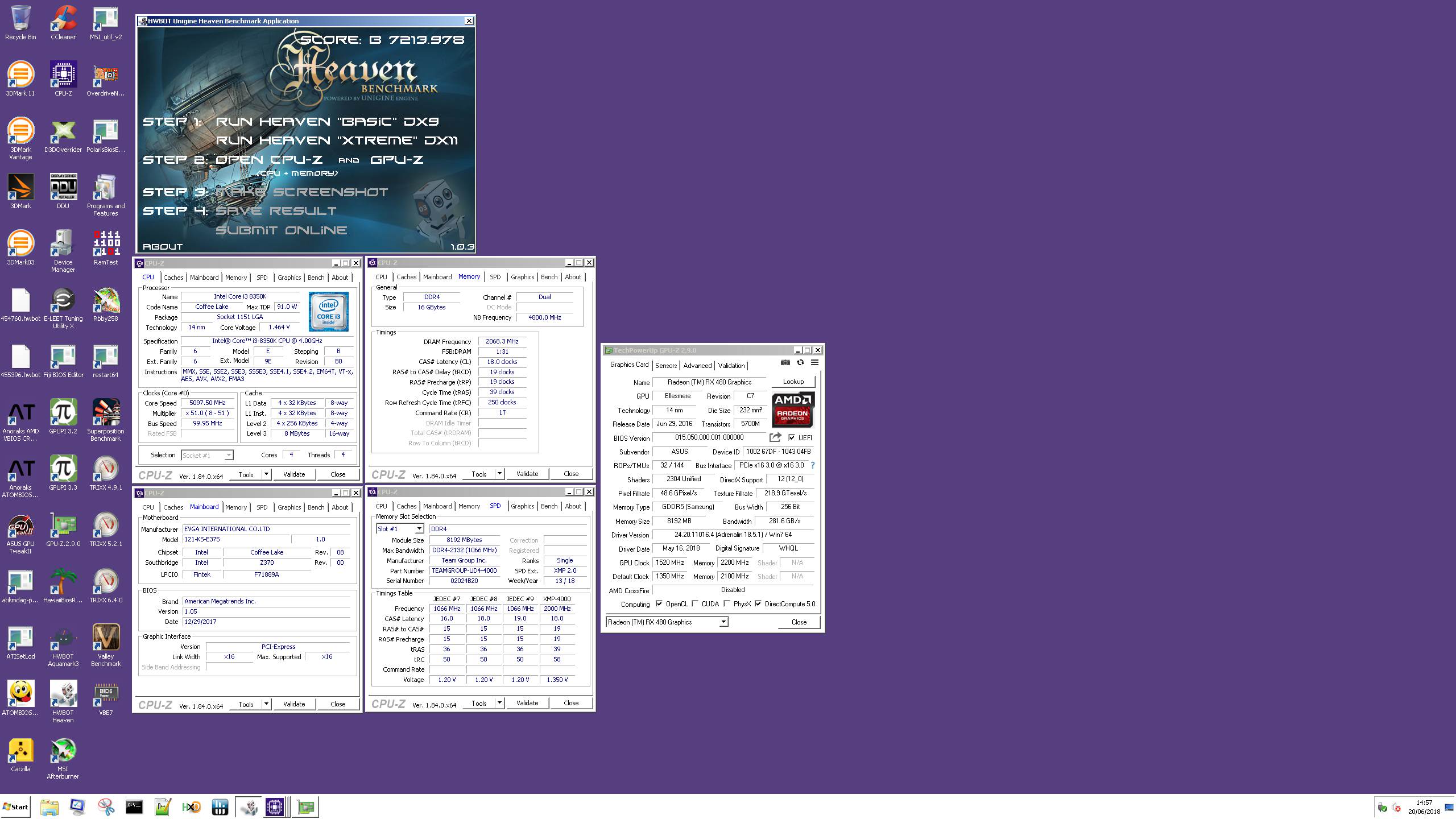Screen dimensions: 1456x819
Task: Open Graphics tab in CPU-Z Mainboard window
Action: (289, 507)
